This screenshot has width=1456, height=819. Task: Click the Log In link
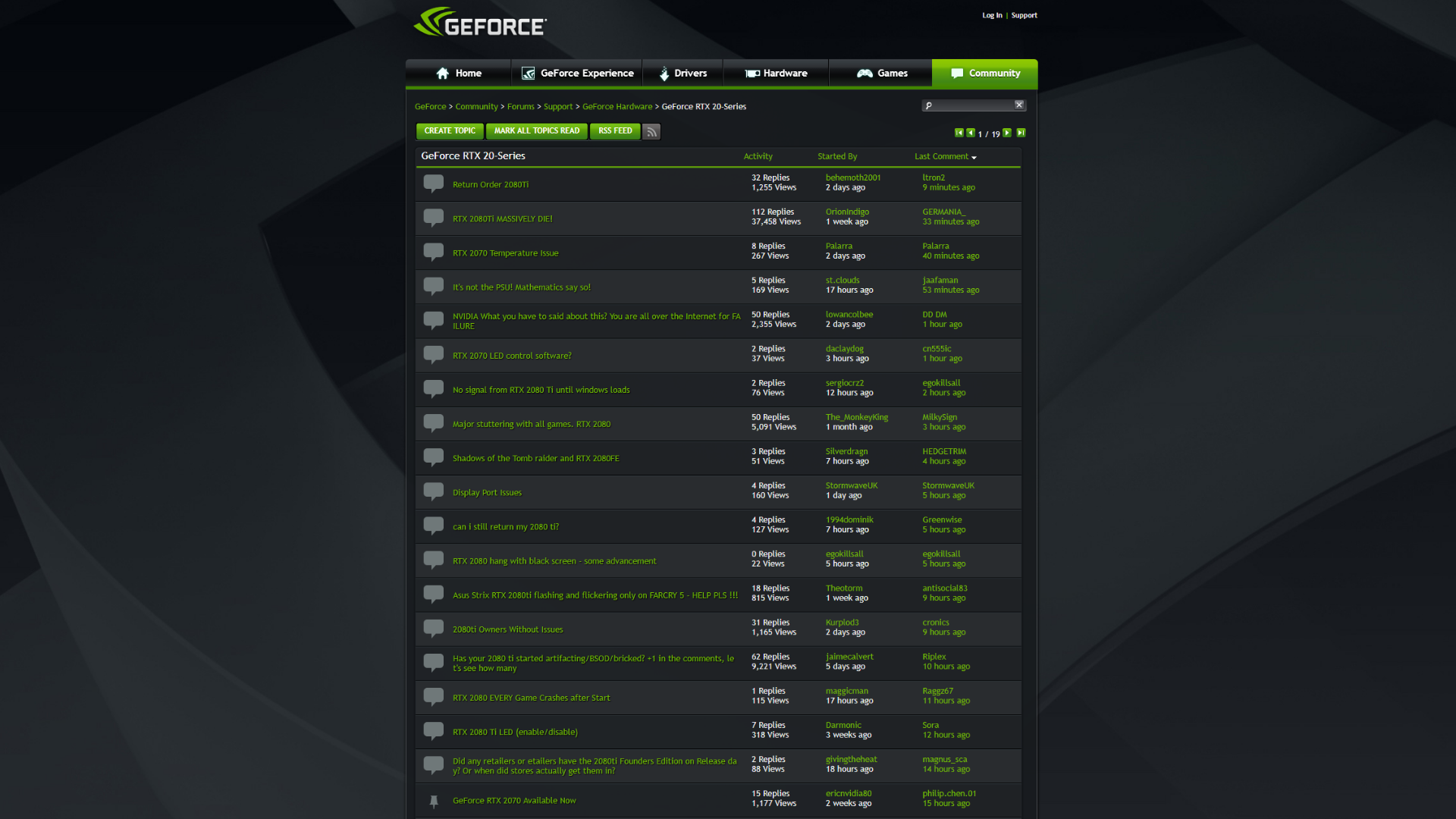click(992, 15)
